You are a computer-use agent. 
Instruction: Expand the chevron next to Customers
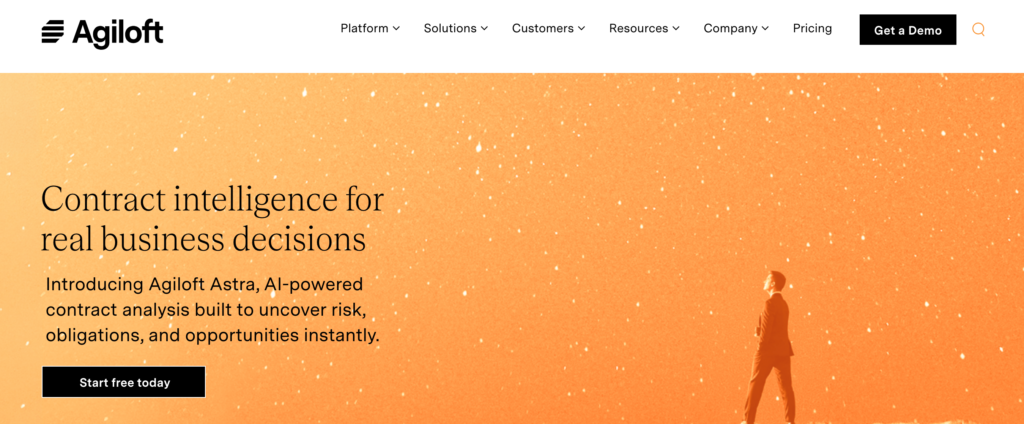click(581, 29)
